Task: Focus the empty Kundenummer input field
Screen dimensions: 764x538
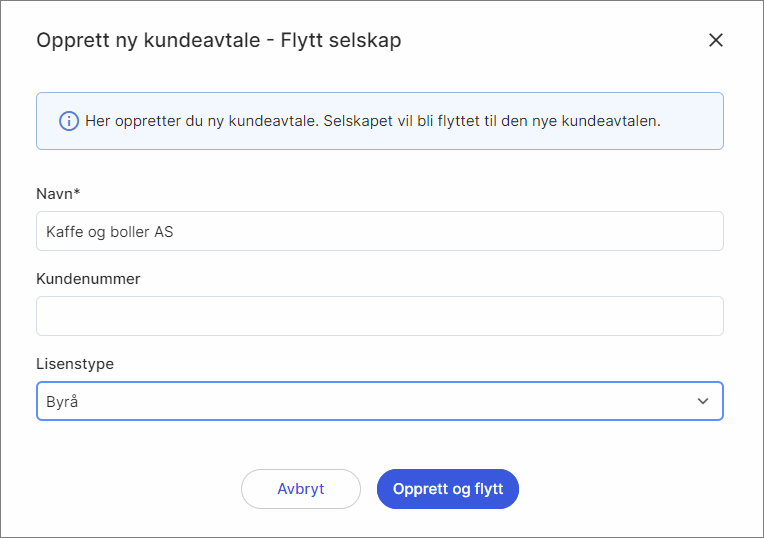Action: click(379, 316)
